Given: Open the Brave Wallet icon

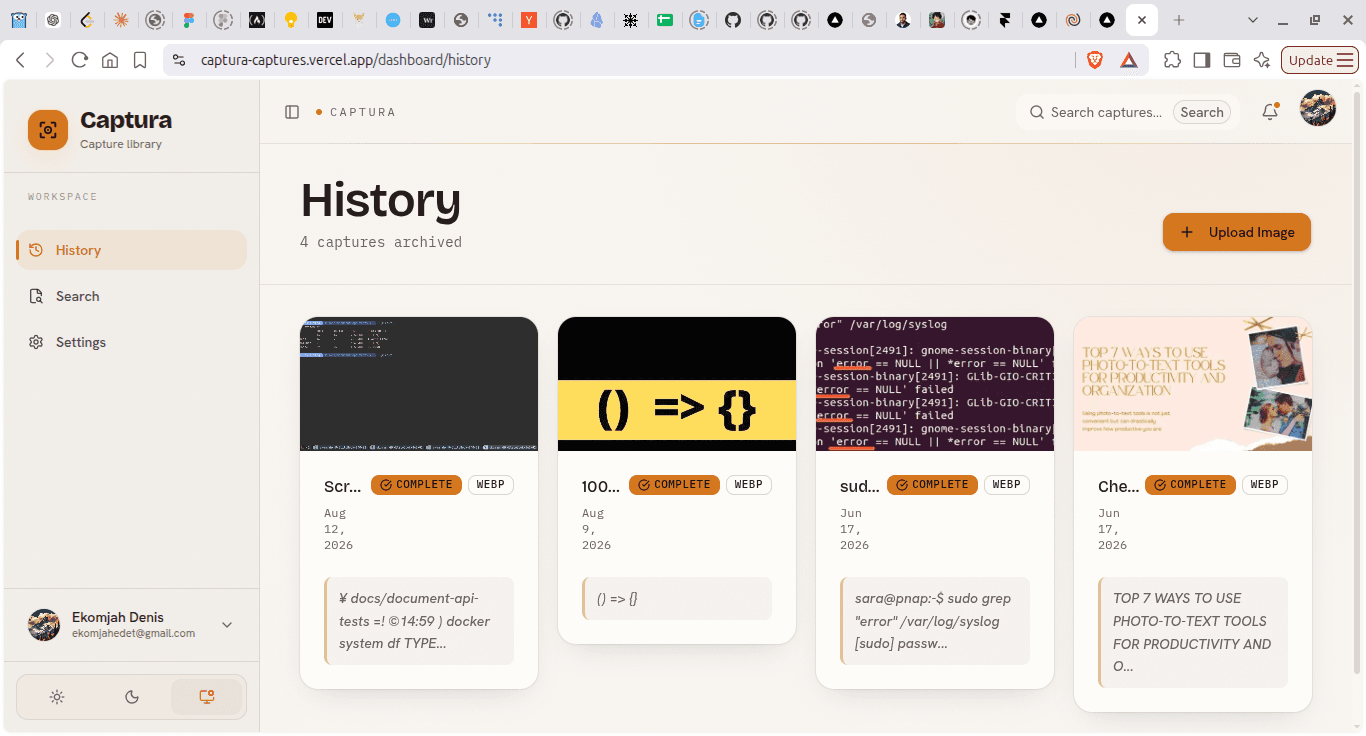Looking at the screenshot, I should (1232, 60).
